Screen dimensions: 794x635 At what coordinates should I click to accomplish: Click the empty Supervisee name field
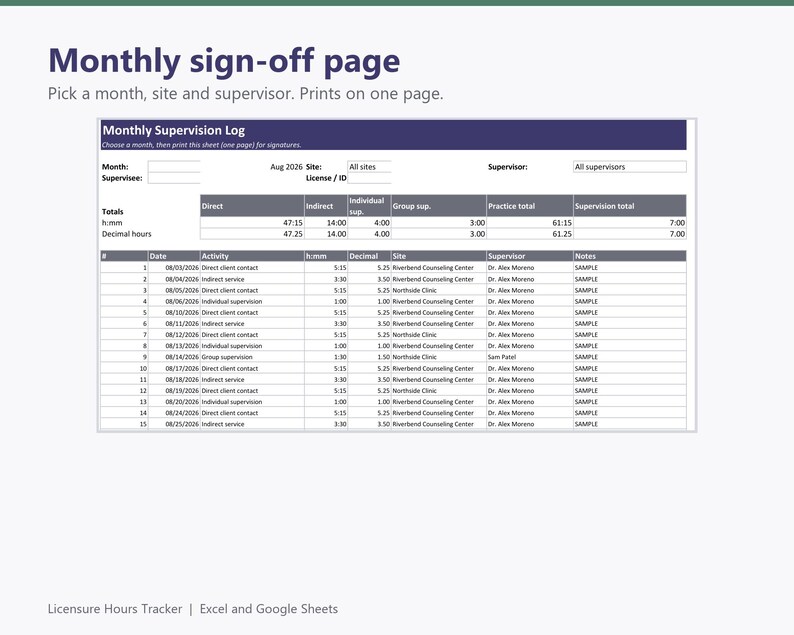[174, 178]
